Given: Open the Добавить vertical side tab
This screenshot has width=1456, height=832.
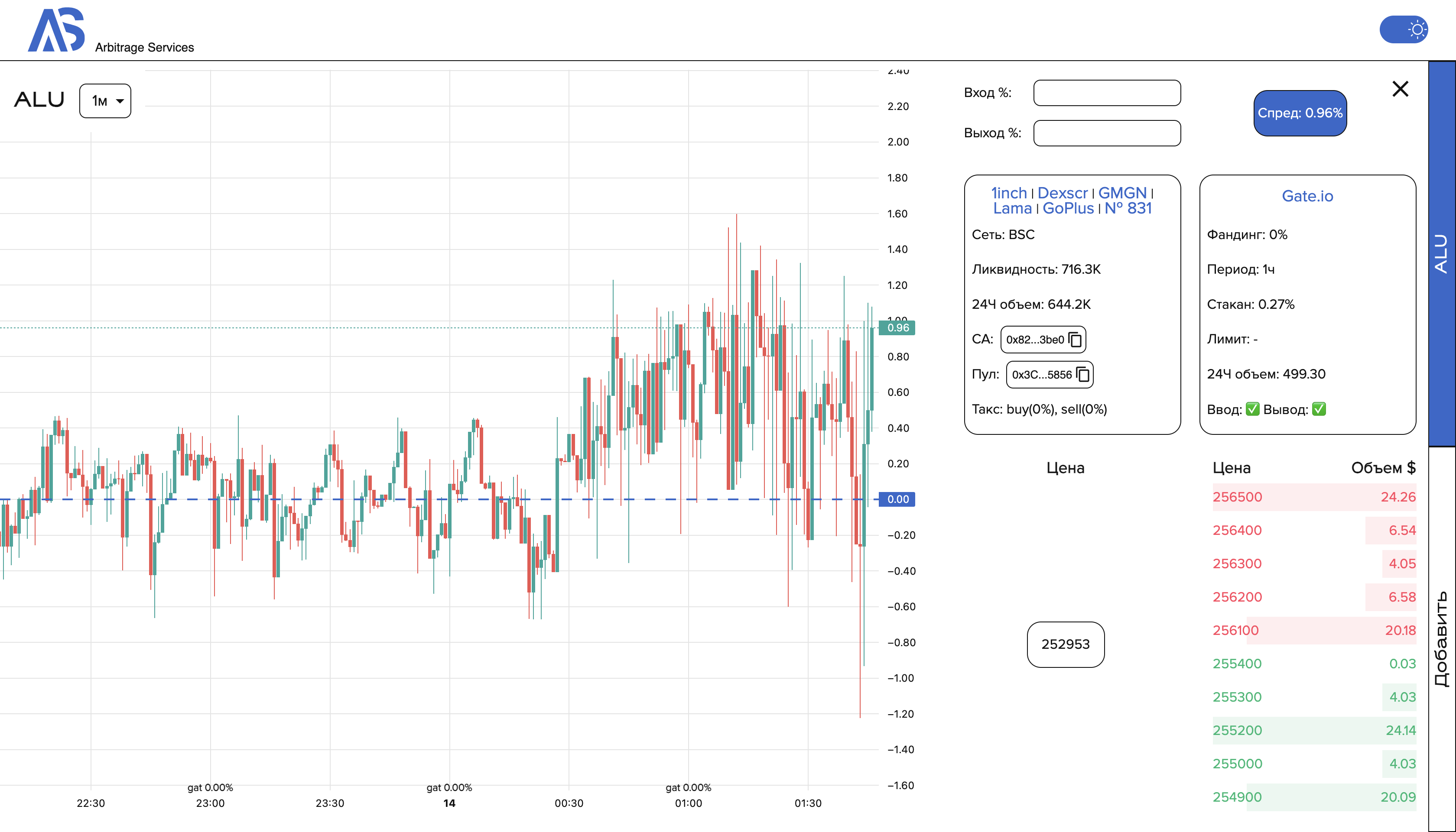Looking at the screenshot, I should (x=1442, y=638).
